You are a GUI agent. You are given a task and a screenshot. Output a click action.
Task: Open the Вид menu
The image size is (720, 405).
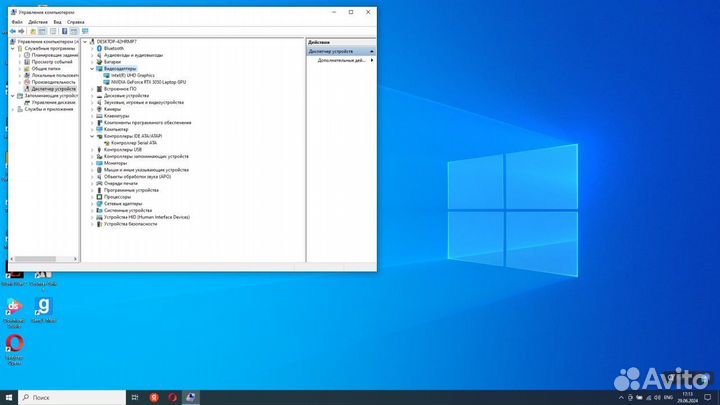pos(57,22)
